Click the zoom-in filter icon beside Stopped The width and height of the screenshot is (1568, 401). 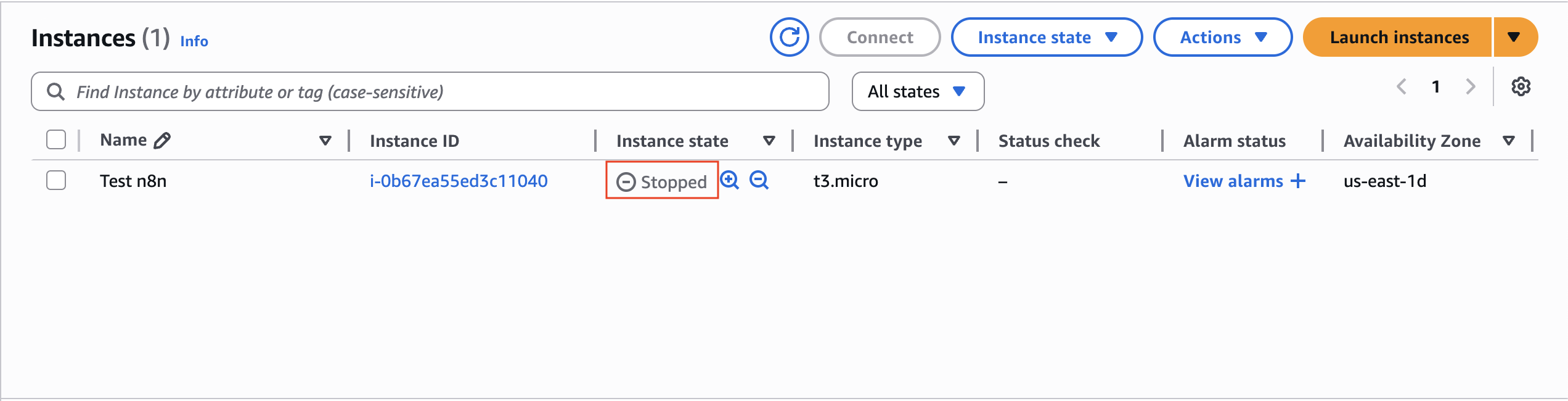pos(730,180)
